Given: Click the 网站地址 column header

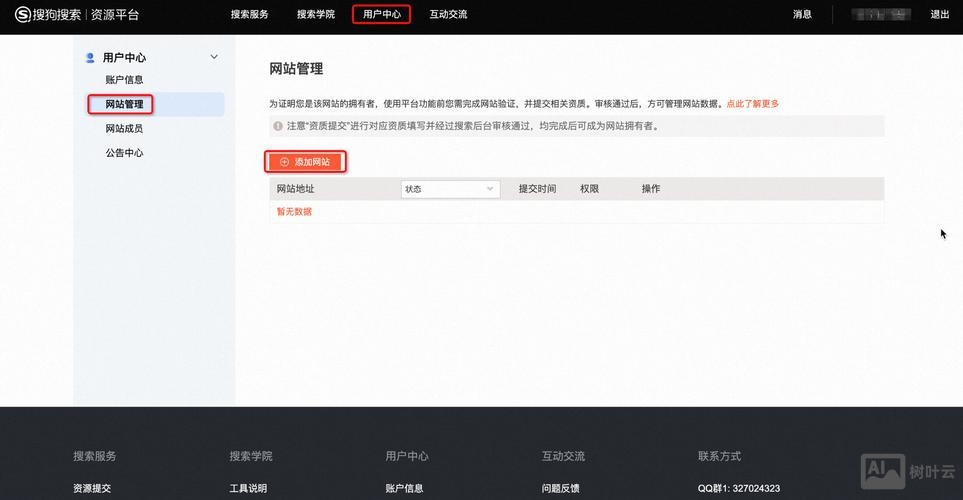Looking at the screenshot, I should click(295, 189).
